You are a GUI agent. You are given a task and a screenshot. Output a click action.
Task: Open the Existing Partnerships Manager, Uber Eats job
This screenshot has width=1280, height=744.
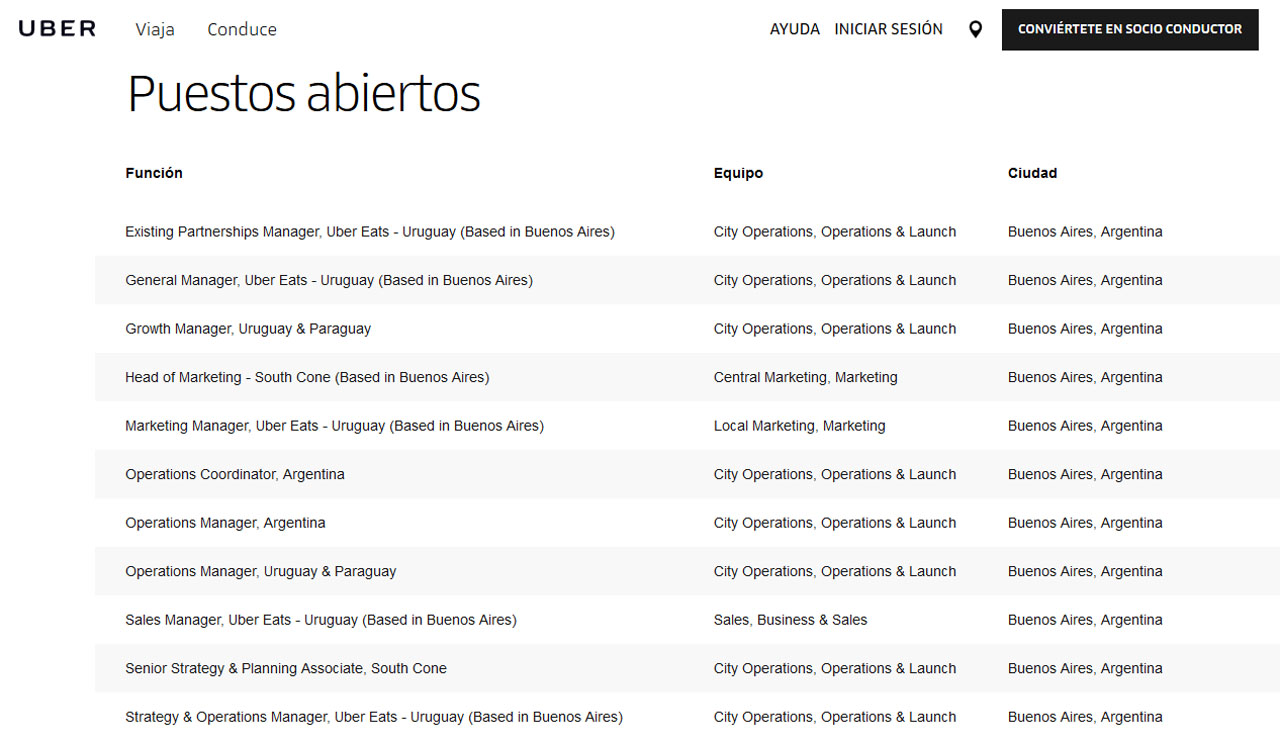coord(370,232)
